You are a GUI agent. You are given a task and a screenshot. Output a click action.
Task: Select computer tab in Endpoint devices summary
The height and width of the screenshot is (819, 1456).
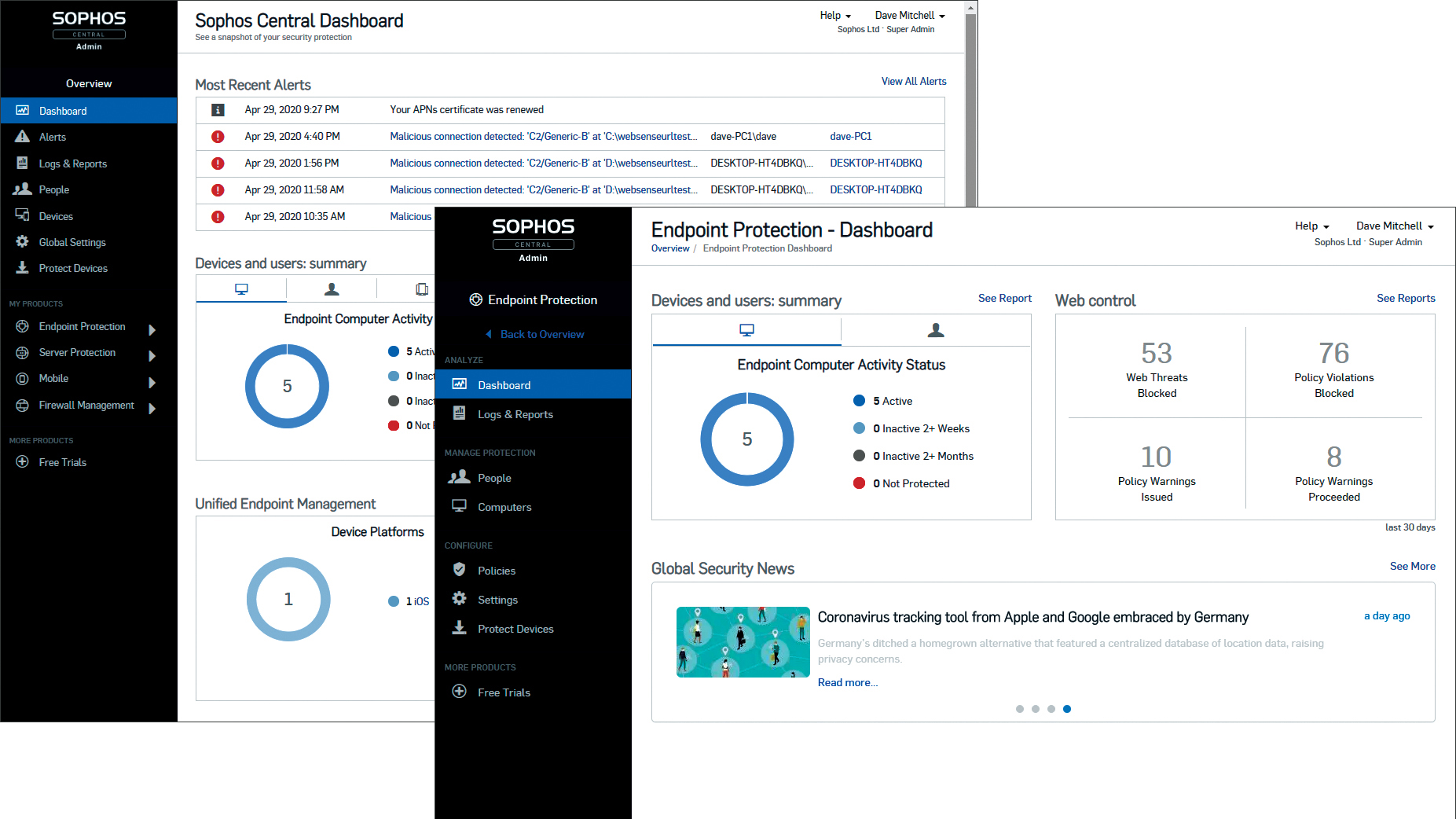746,331
